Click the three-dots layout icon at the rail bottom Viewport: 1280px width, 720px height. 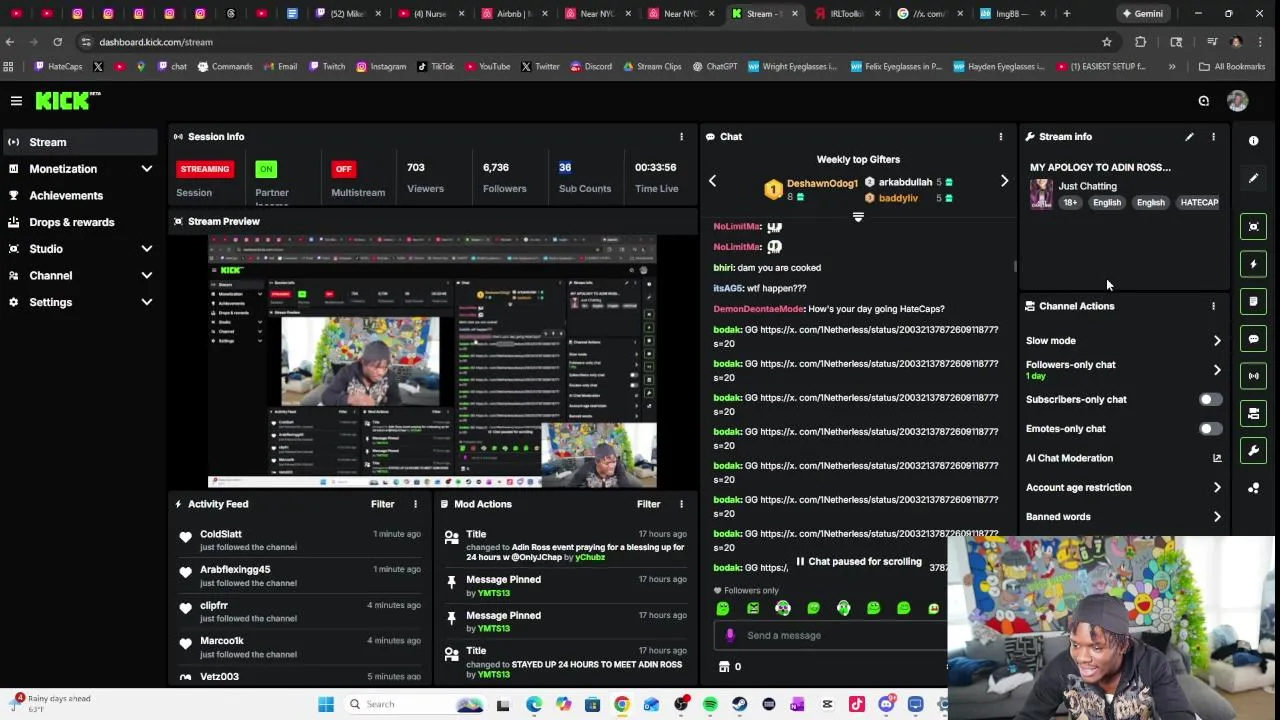click(1253, 488)
